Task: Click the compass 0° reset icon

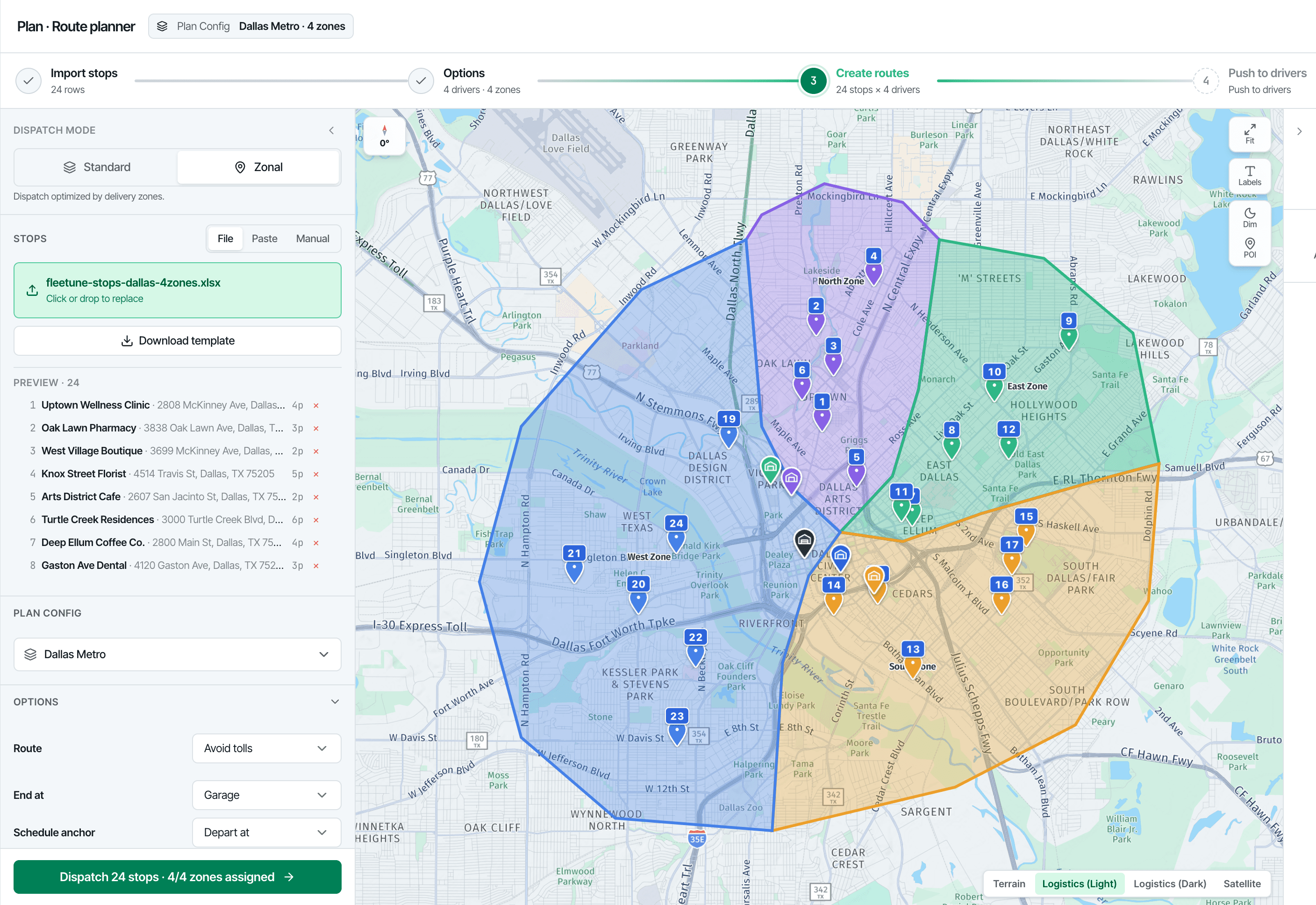Action: click(384, 136)
